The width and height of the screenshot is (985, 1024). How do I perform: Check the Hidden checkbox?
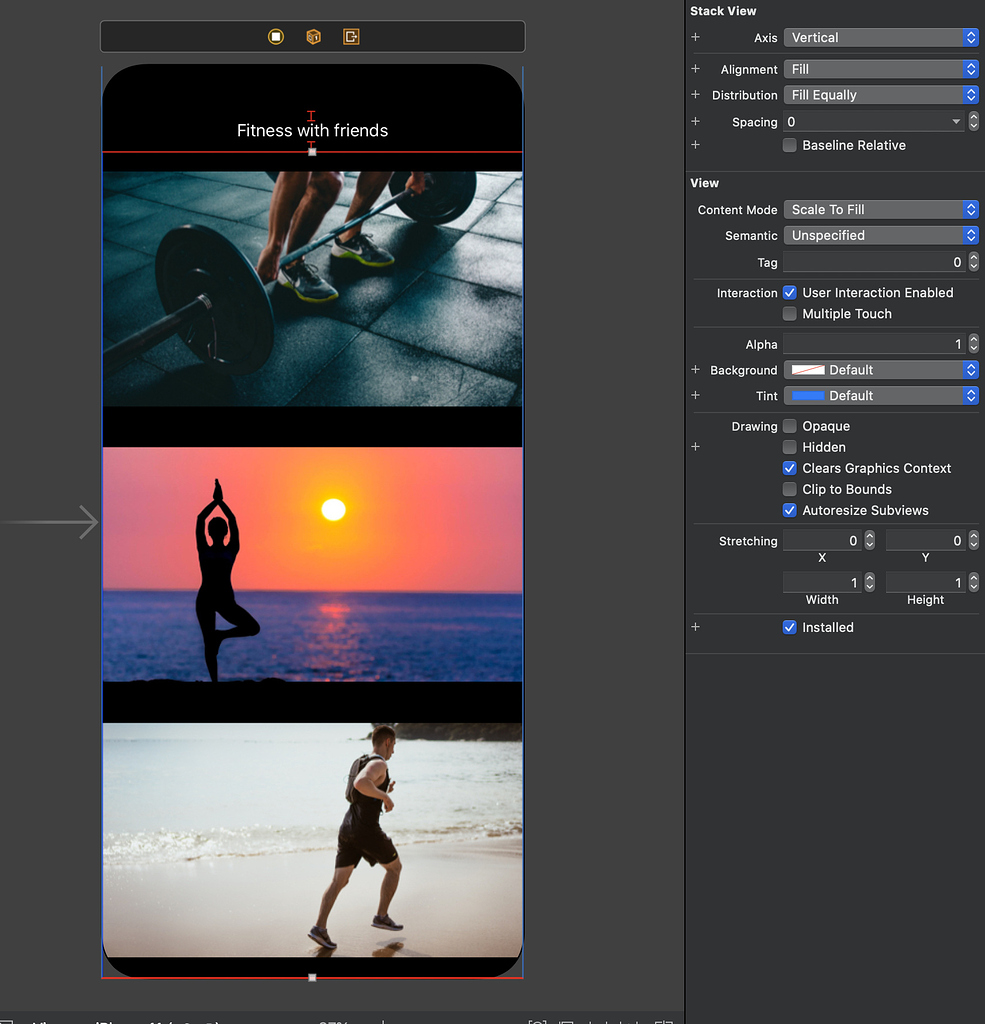pyautogui.click(x=790, y=447)
